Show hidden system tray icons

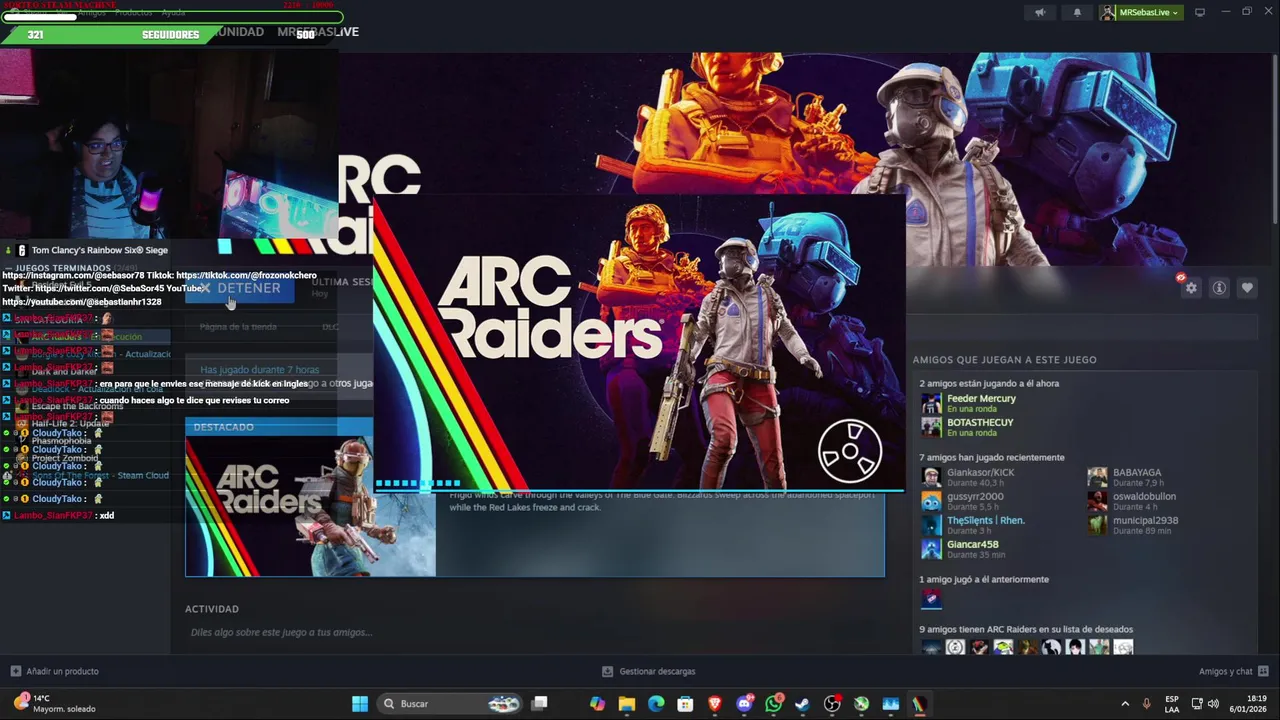point(1125,704)
